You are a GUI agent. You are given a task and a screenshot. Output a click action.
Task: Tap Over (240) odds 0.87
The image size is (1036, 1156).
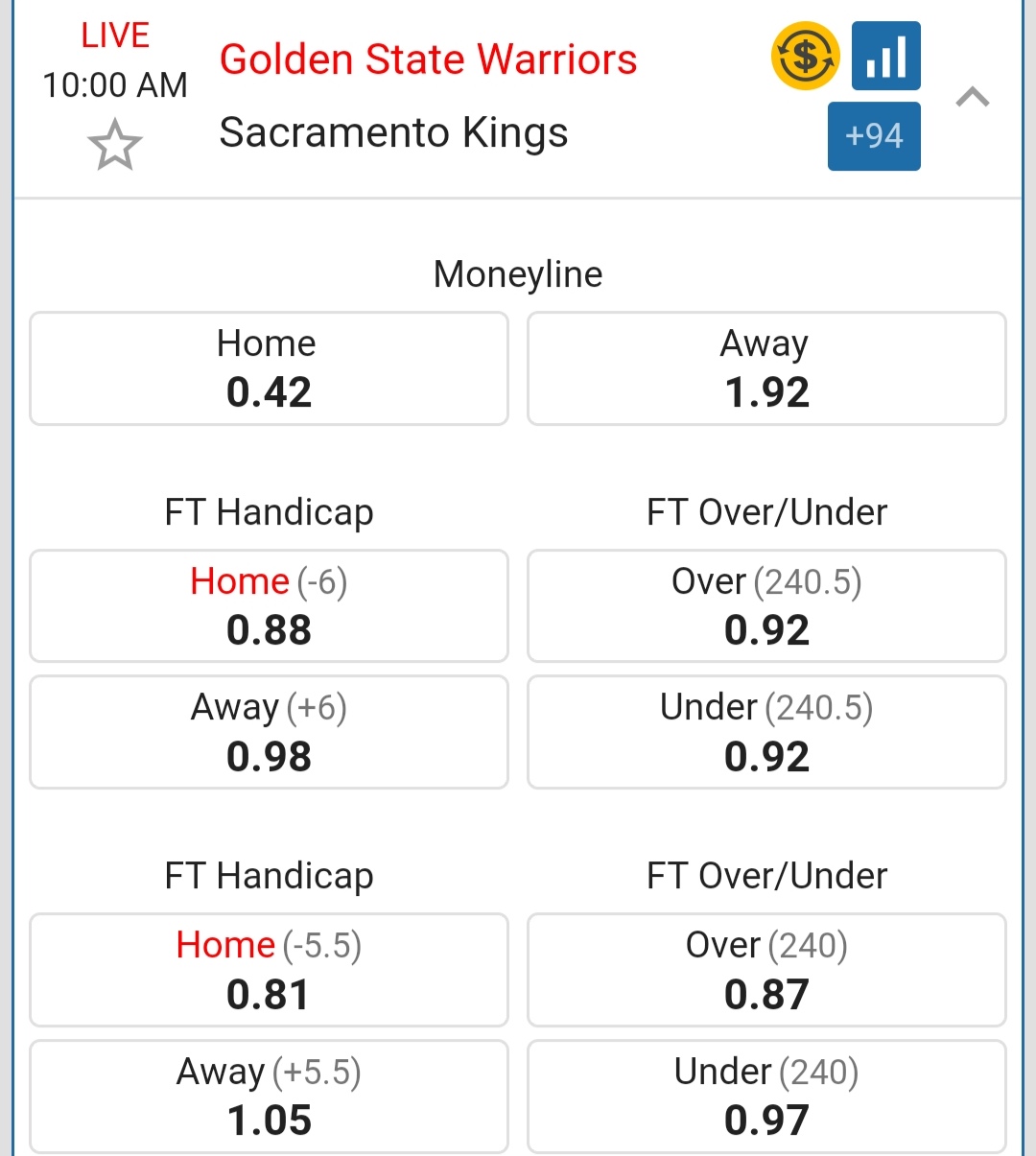[766, 970]
